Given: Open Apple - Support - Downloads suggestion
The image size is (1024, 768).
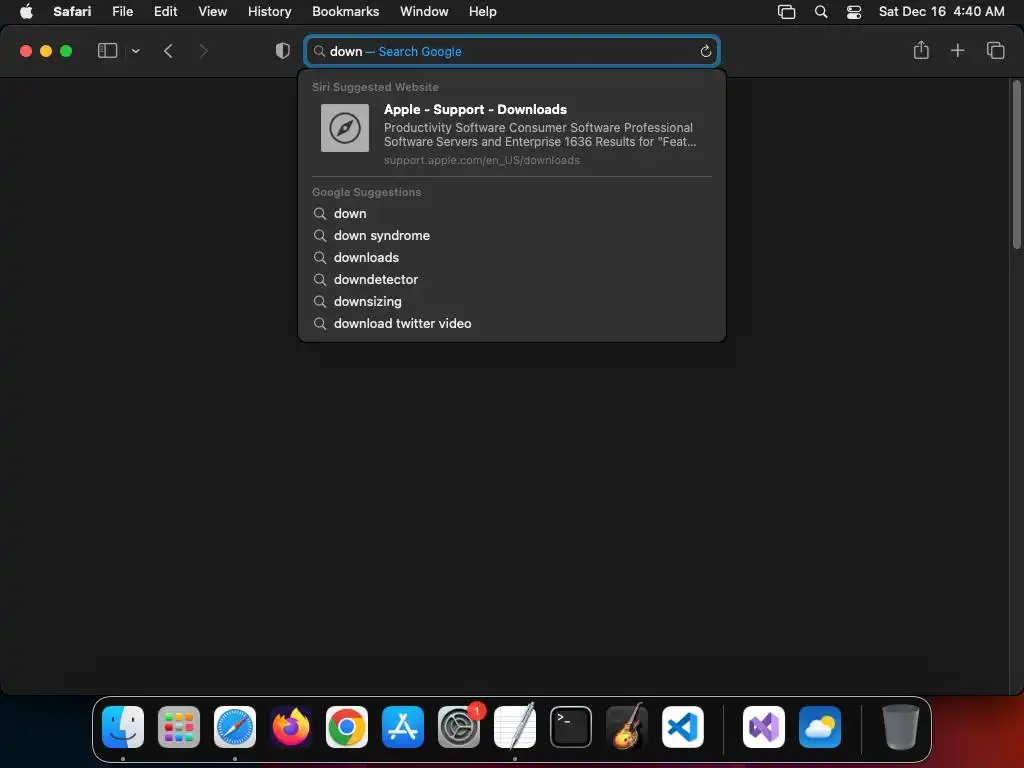Looking at the screenshot, I should click(512, 134).
